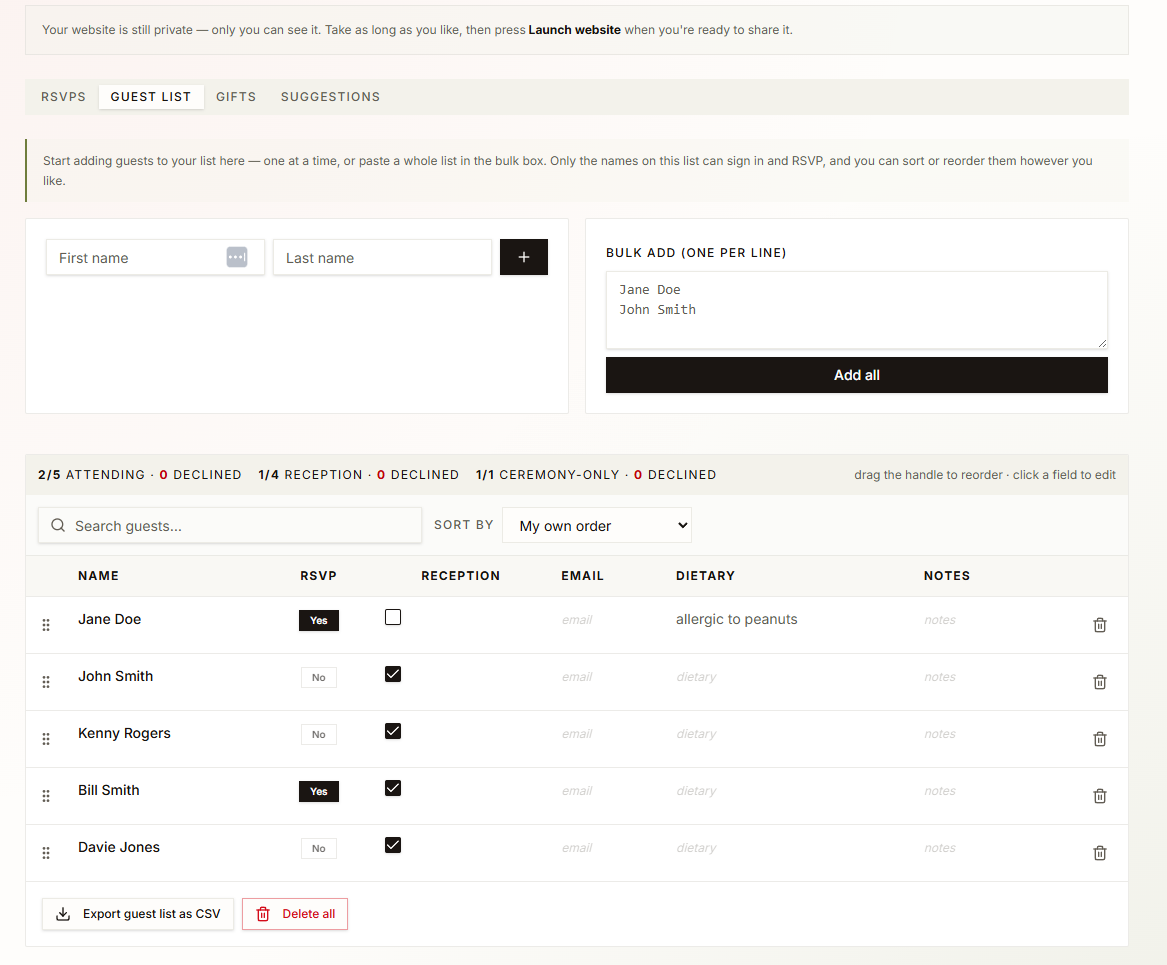The image size is (1167, 965).
Task: Edit Kenny Rogers email field
Action: point(577,734)
